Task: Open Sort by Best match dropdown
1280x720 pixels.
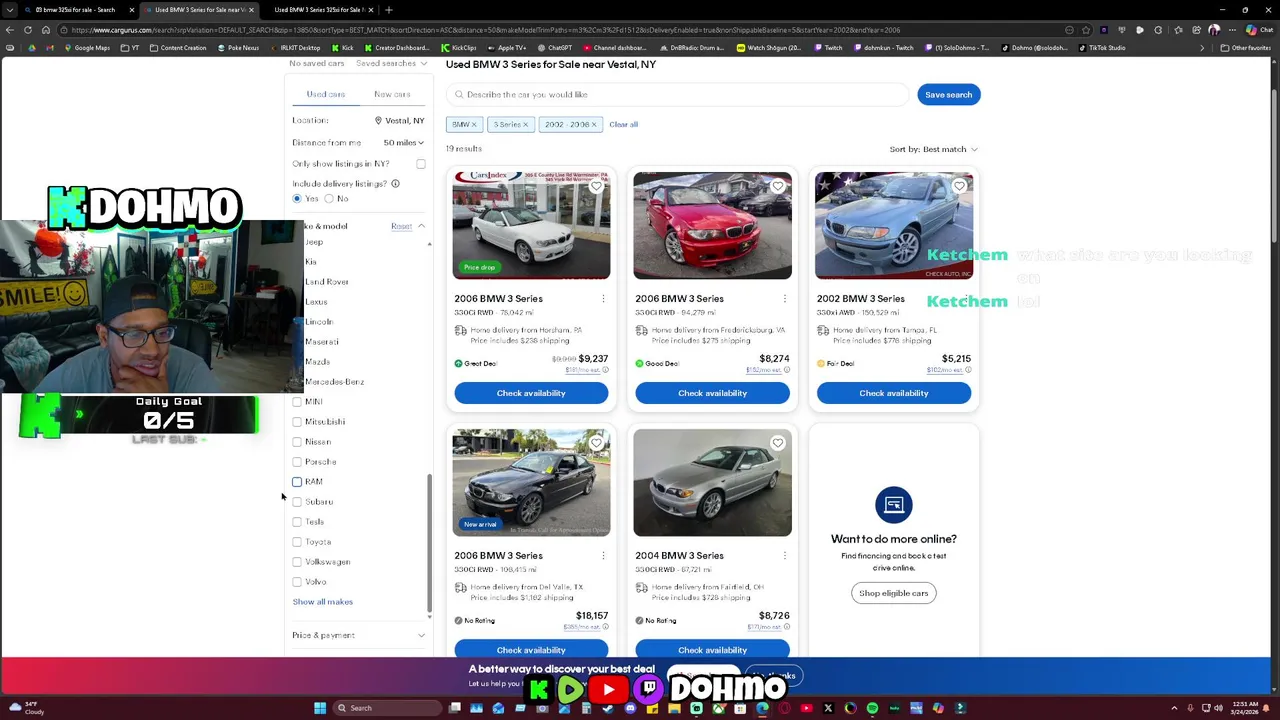Action: pyautogui.click(x=934, y=149)
